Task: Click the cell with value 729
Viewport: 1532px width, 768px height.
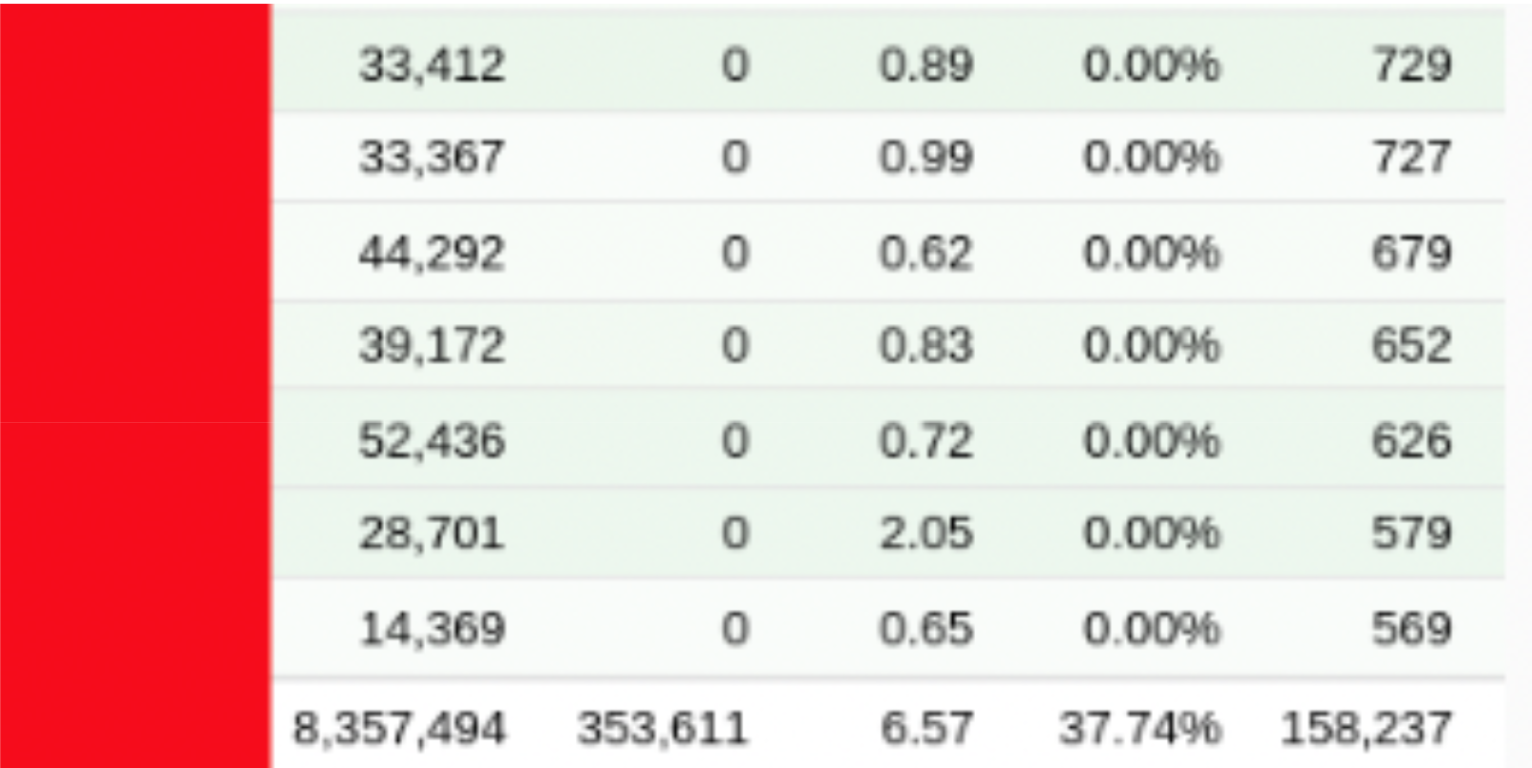Action: coord(1411,66)
